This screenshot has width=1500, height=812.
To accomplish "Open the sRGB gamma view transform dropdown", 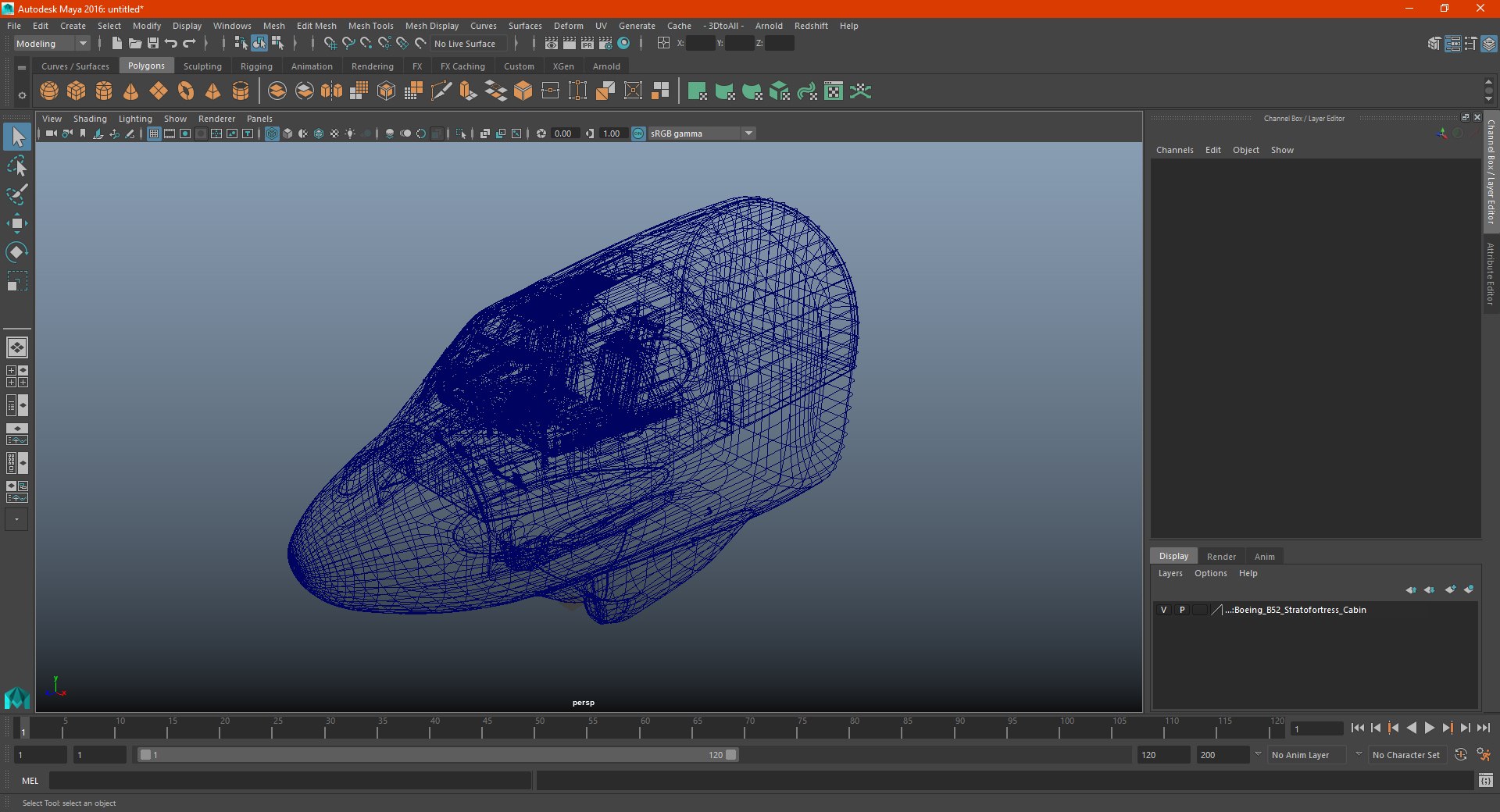I will pos(702,134).
